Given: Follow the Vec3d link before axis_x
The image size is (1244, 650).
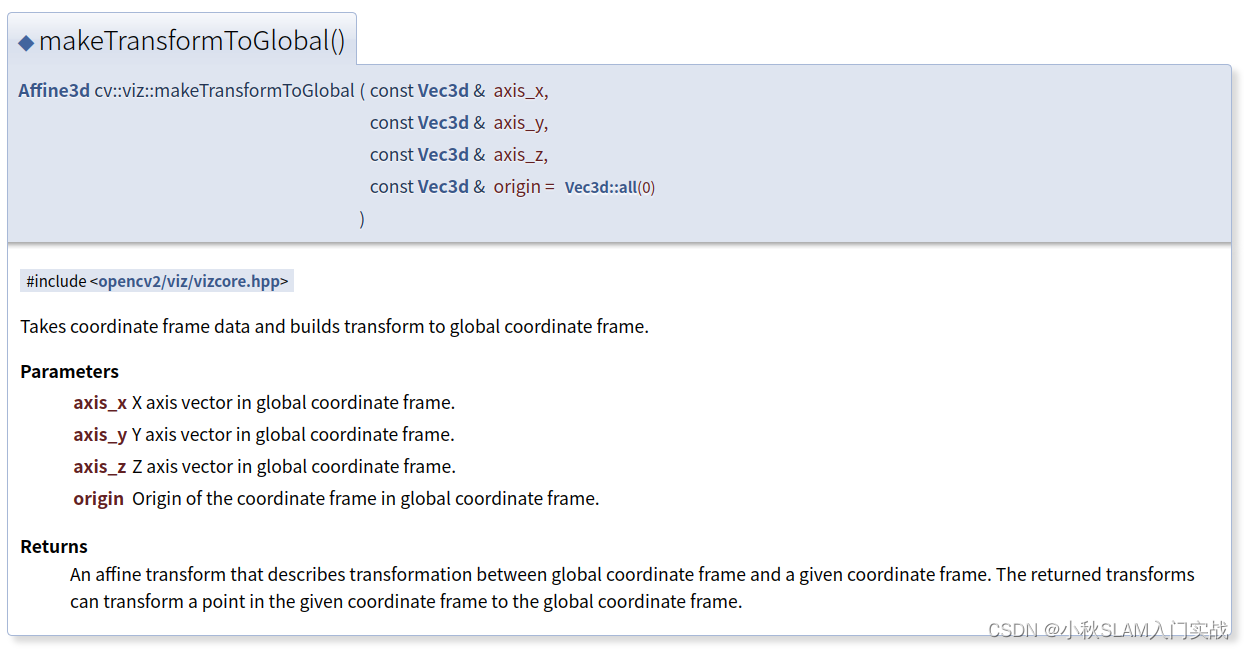Looking at the screenshot, I should [443, 90].
